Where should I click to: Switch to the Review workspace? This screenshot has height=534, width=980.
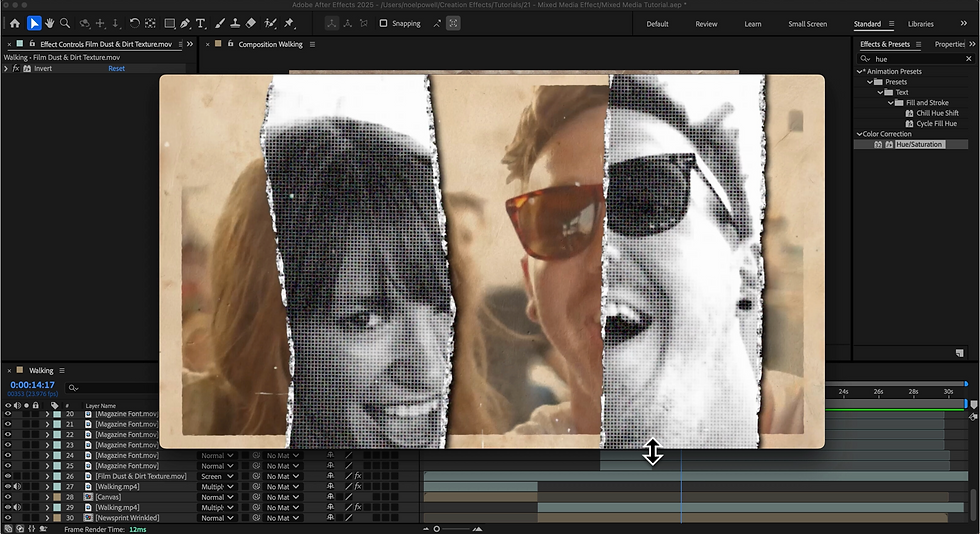pyautogui.click(x=706, y=24)
